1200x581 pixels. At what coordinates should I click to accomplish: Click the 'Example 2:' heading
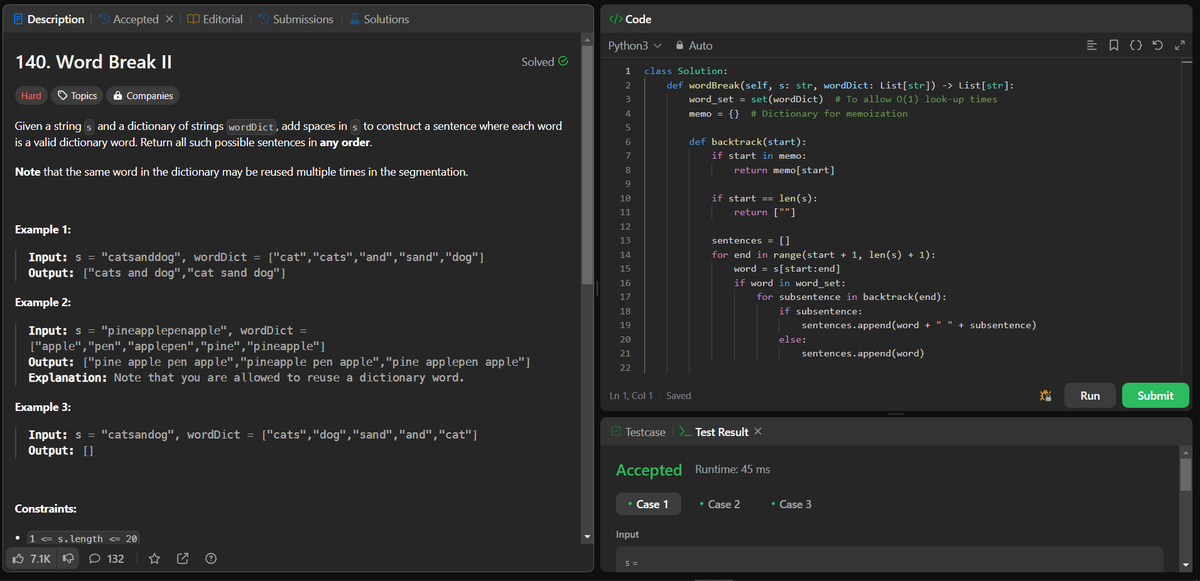tap(42, 302)
